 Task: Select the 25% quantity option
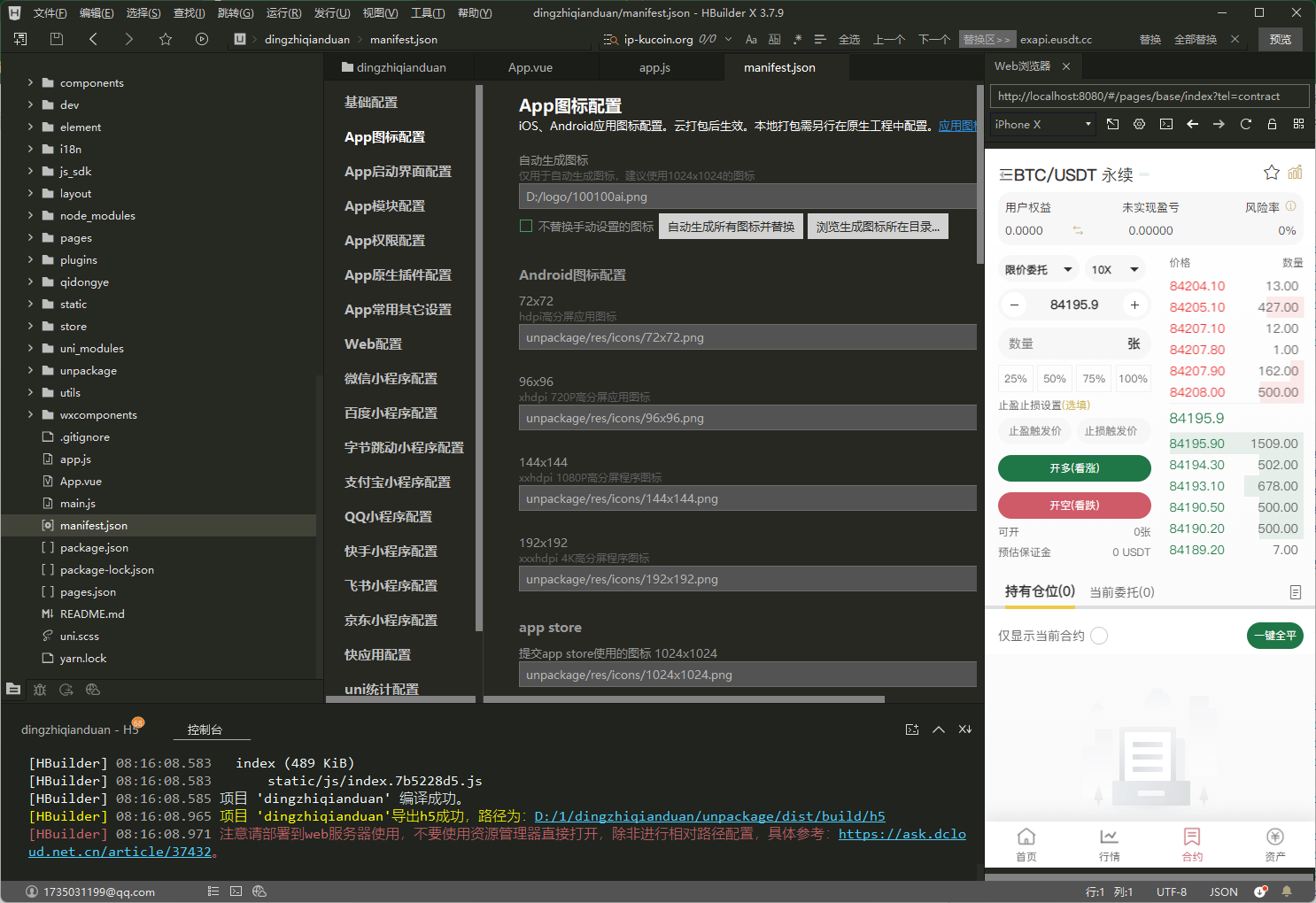pyautogui.click(x=1016, y=379)
